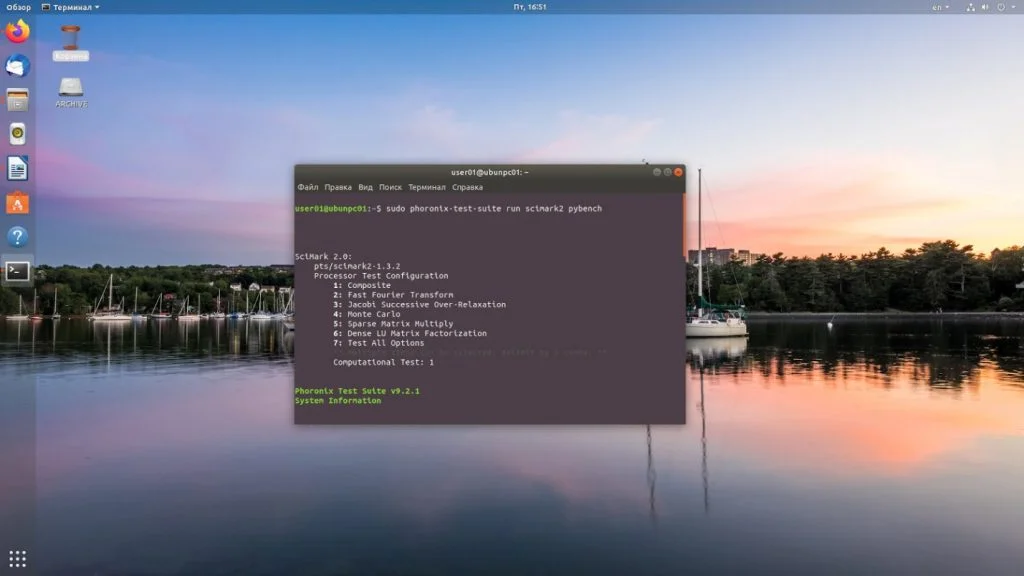Screen dimensions: 1024x576
Task: Open the en keyboard layout dropdown
Action: tap(940, 7)
